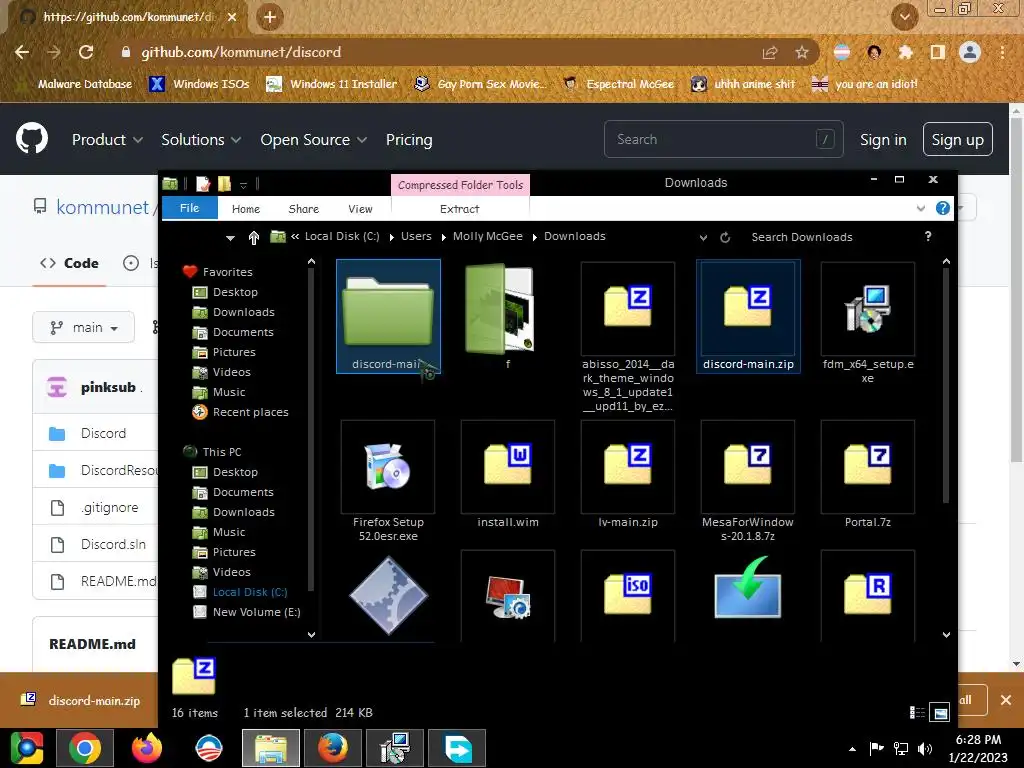Click Sign in on GitHub
Viewport: 1024px width, 768px height.
(883, 140)
